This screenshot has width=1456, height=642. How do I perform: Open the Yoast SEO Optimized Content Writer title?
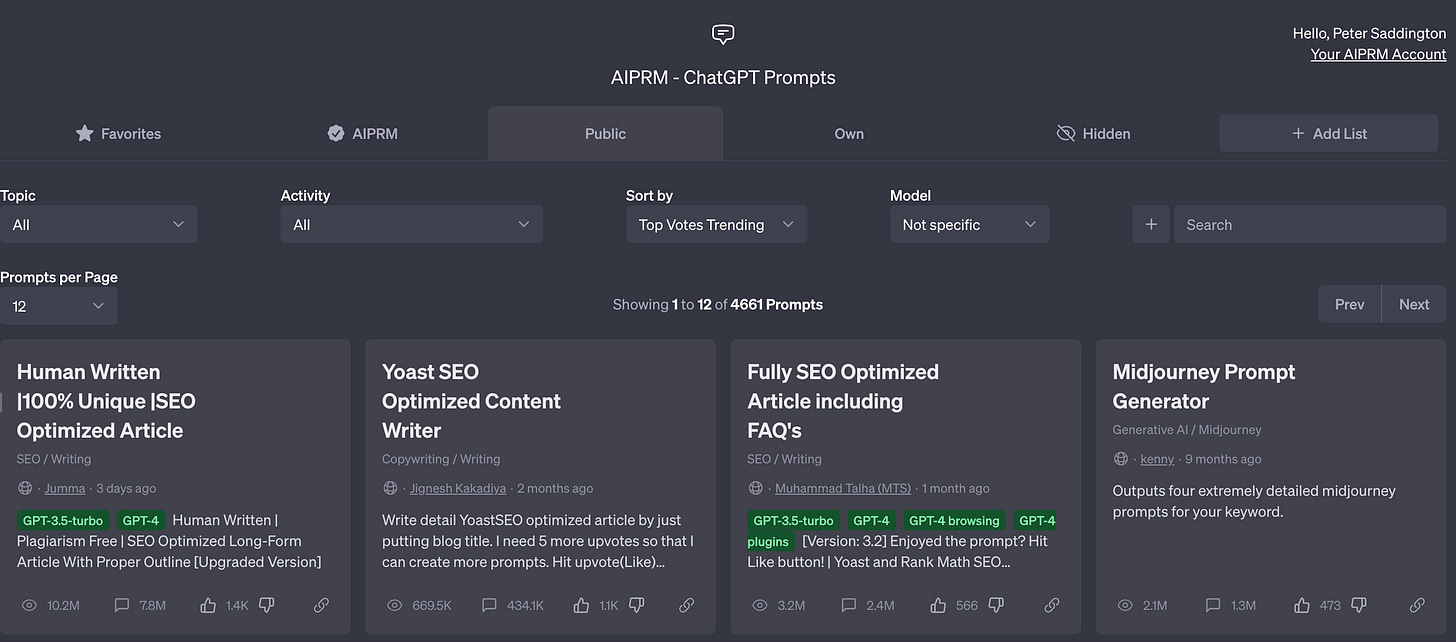[x=471, y=401]
